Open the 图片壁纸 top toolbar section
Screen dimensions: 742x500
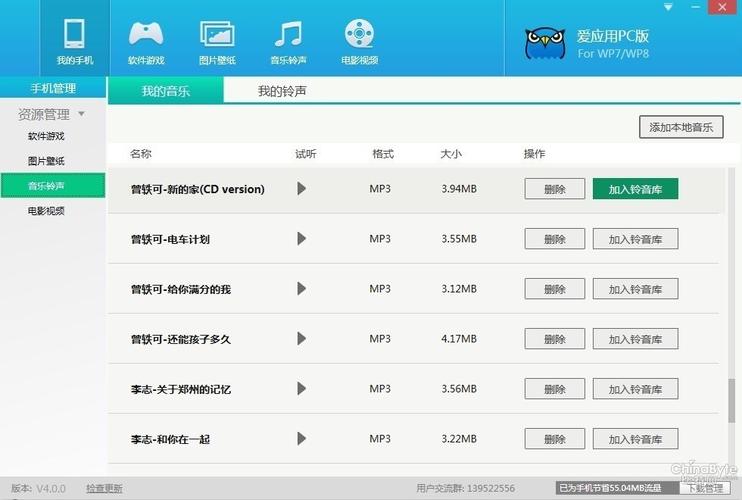pos(217,42)
